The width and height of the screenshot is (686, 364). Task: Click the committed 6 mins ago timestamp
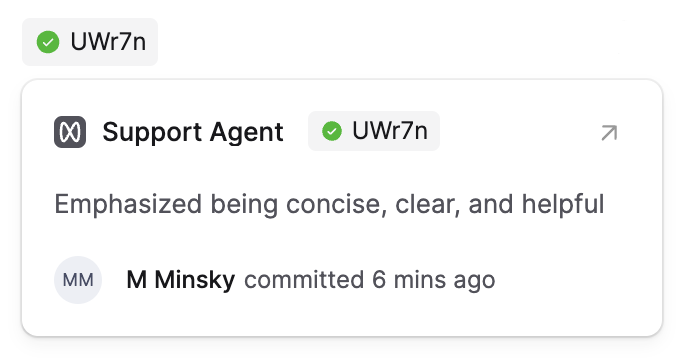point(370,280)
